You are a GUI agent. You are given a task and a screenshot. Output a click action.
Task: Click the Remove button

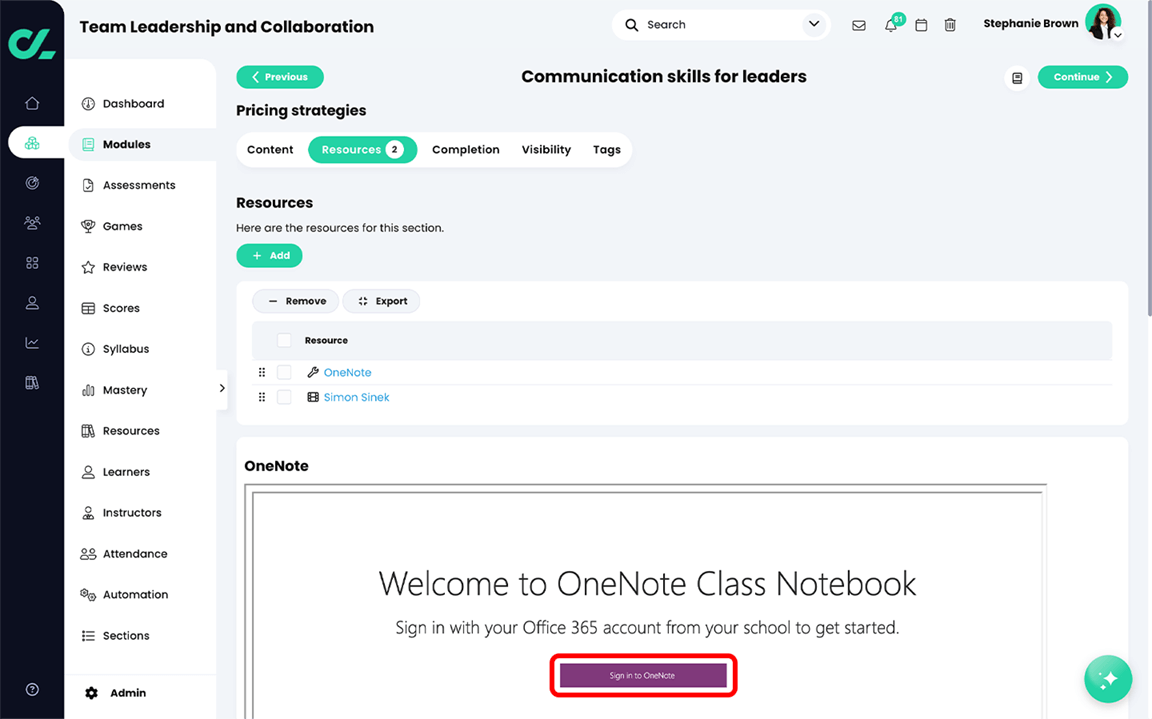click(295, 301)
